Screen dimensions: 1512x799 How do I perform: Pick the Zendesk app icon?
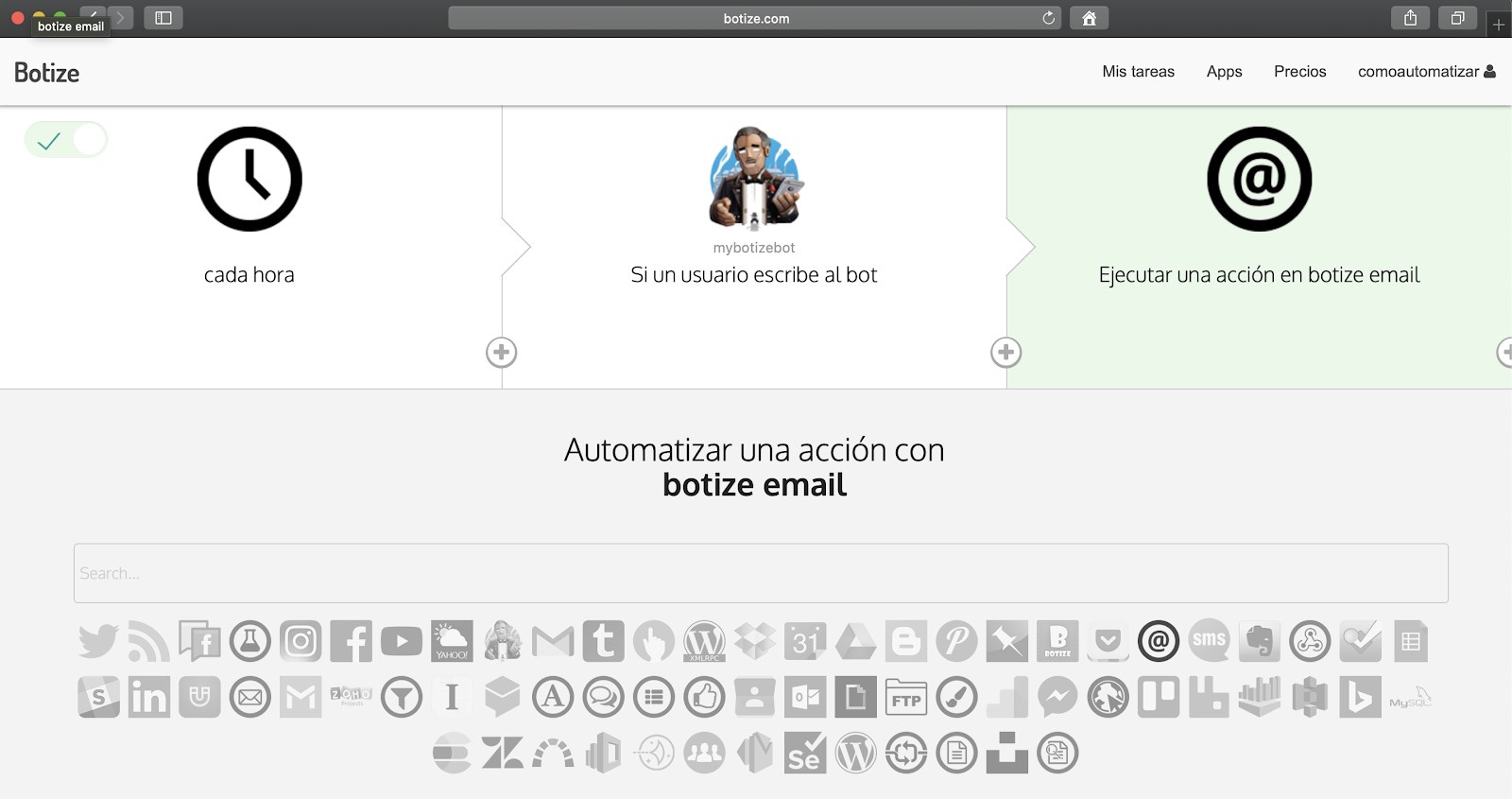[503, 754]
